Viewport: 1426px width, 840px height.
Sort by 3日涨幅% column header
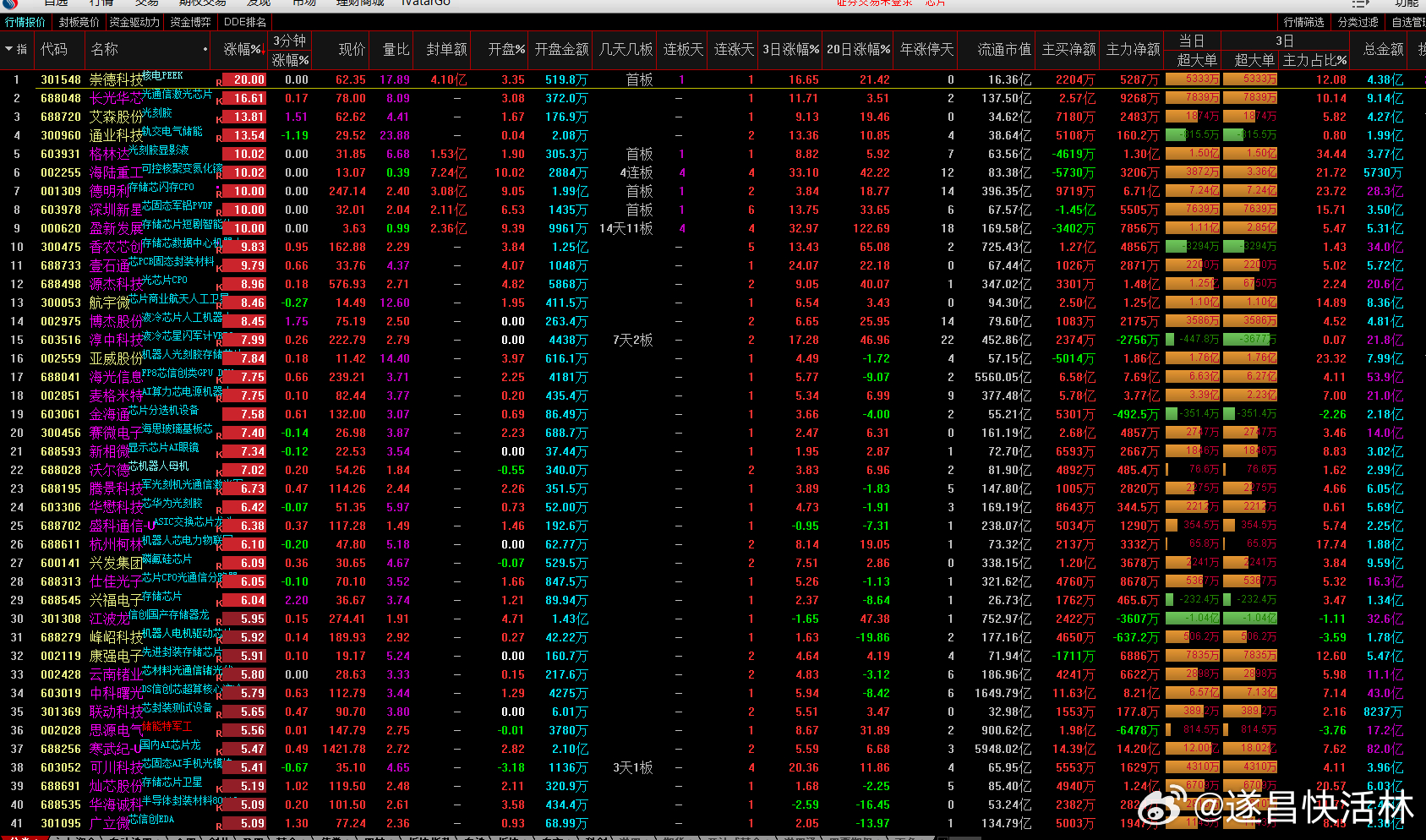790,50
